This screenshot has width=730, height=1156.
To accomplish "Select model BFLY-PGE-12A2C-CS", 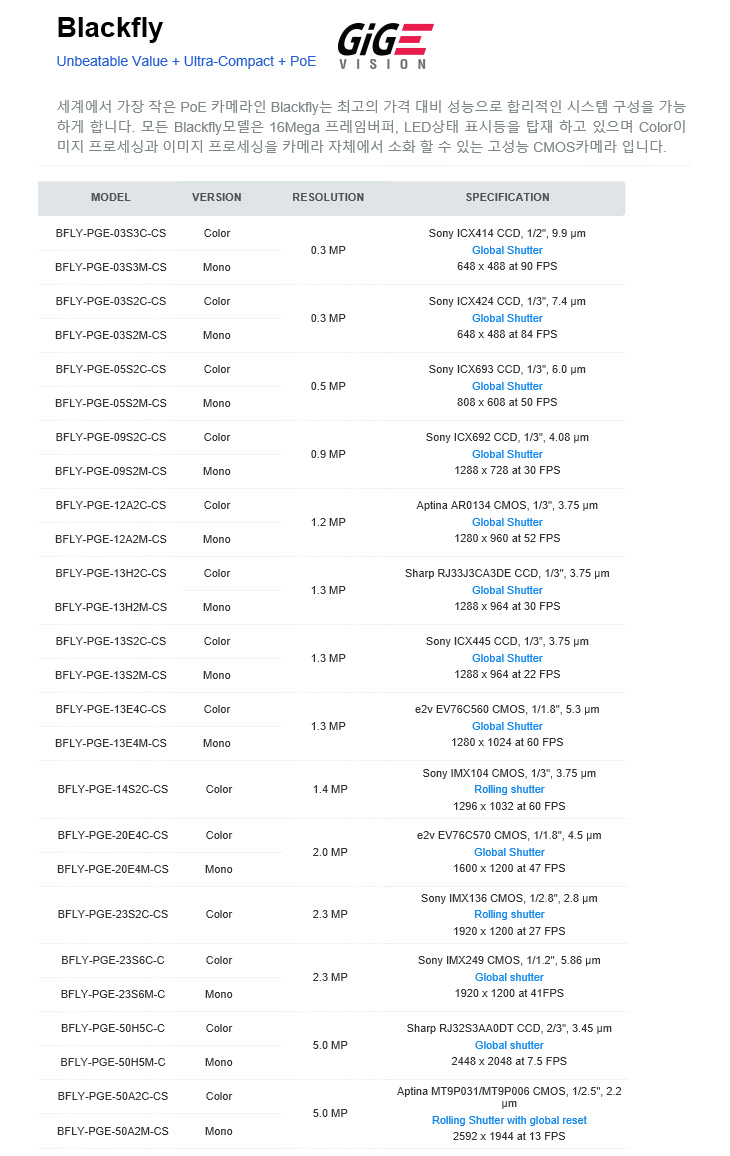I will coord(111,505).
